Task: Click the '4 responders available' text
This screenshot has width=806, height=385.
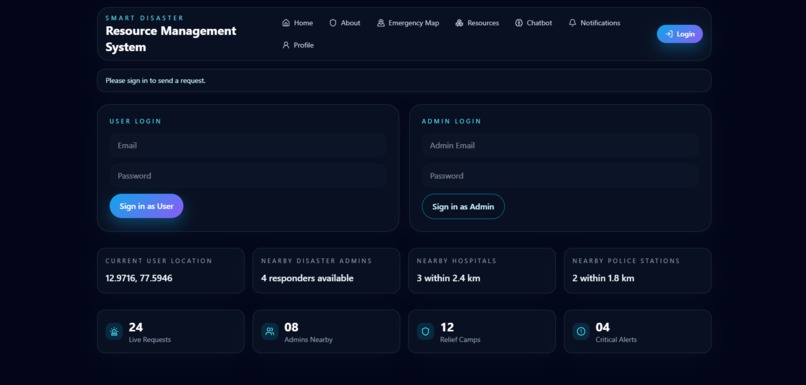Action: coord(307,278)
